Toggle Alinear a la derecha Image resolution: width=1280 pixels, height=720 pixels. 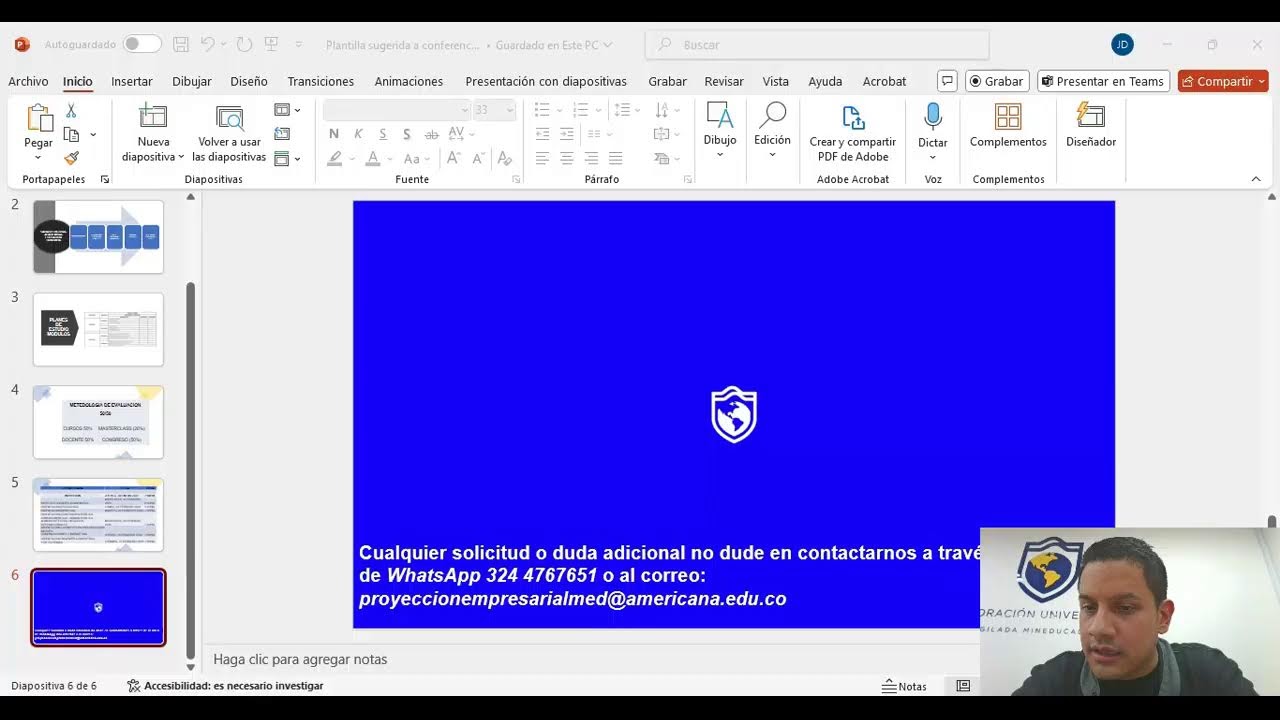[591, 158]
